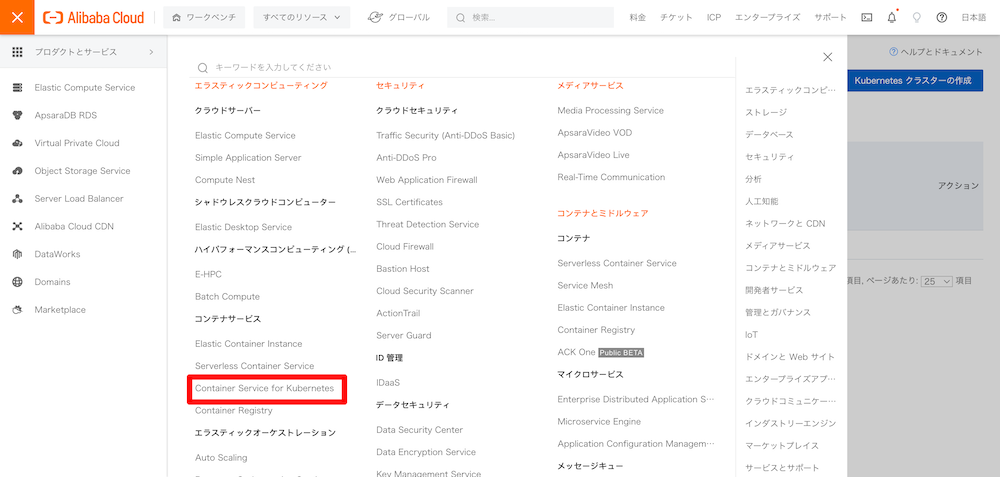This screenshot has height=477, width=1000.
Task: Jump to ストレージ category
Action: click(766, 112)
